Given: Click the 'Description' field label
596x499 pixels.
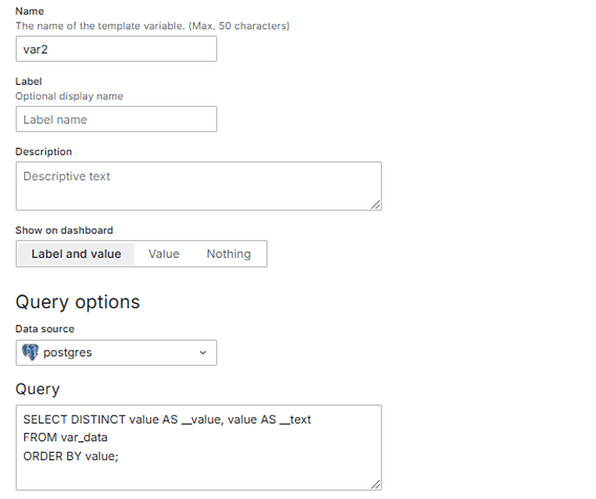Looking at the screenshot, I should coord(44,152).
